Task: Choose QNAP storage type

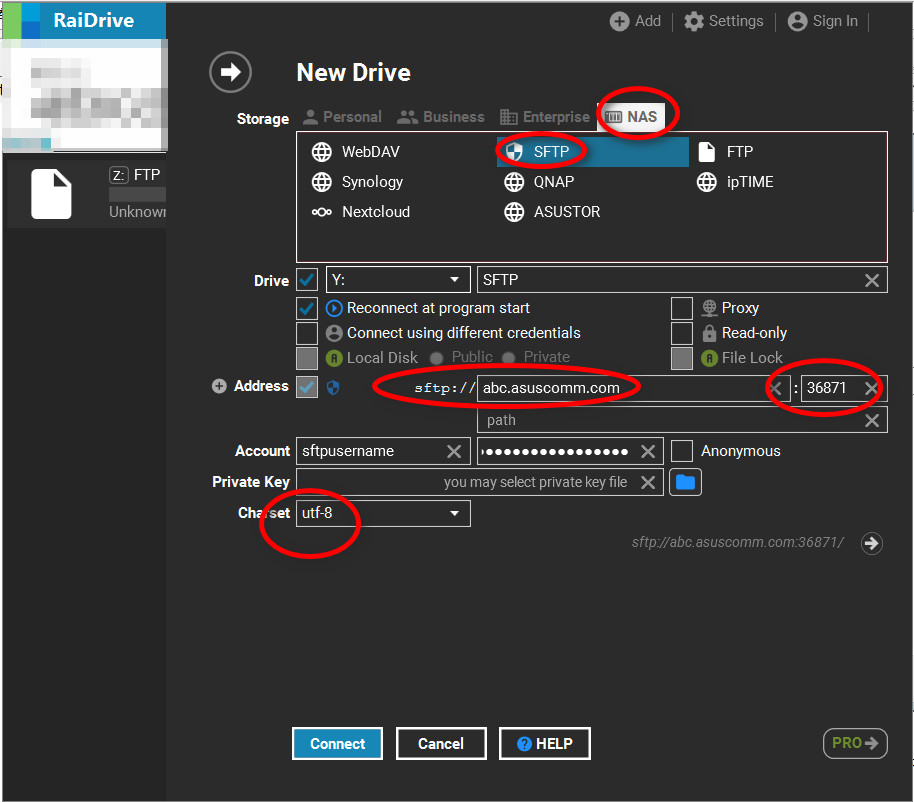Action: (x=539, y=182)
